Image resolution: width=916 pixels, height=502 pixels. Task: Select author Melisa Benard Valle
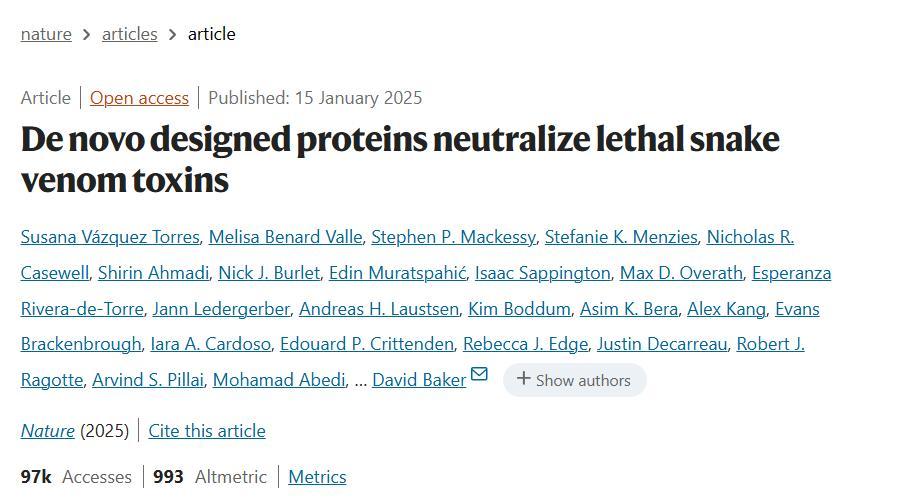285,237
